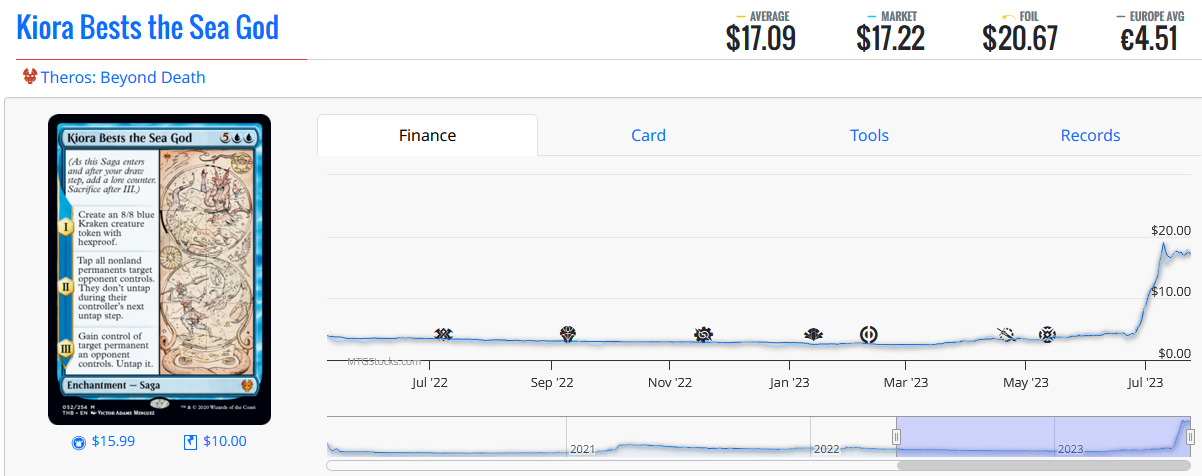The height and width of the screenshot is (476, 1202).
Task: Toggle the Average price series legend
Action: pos(762,16)
